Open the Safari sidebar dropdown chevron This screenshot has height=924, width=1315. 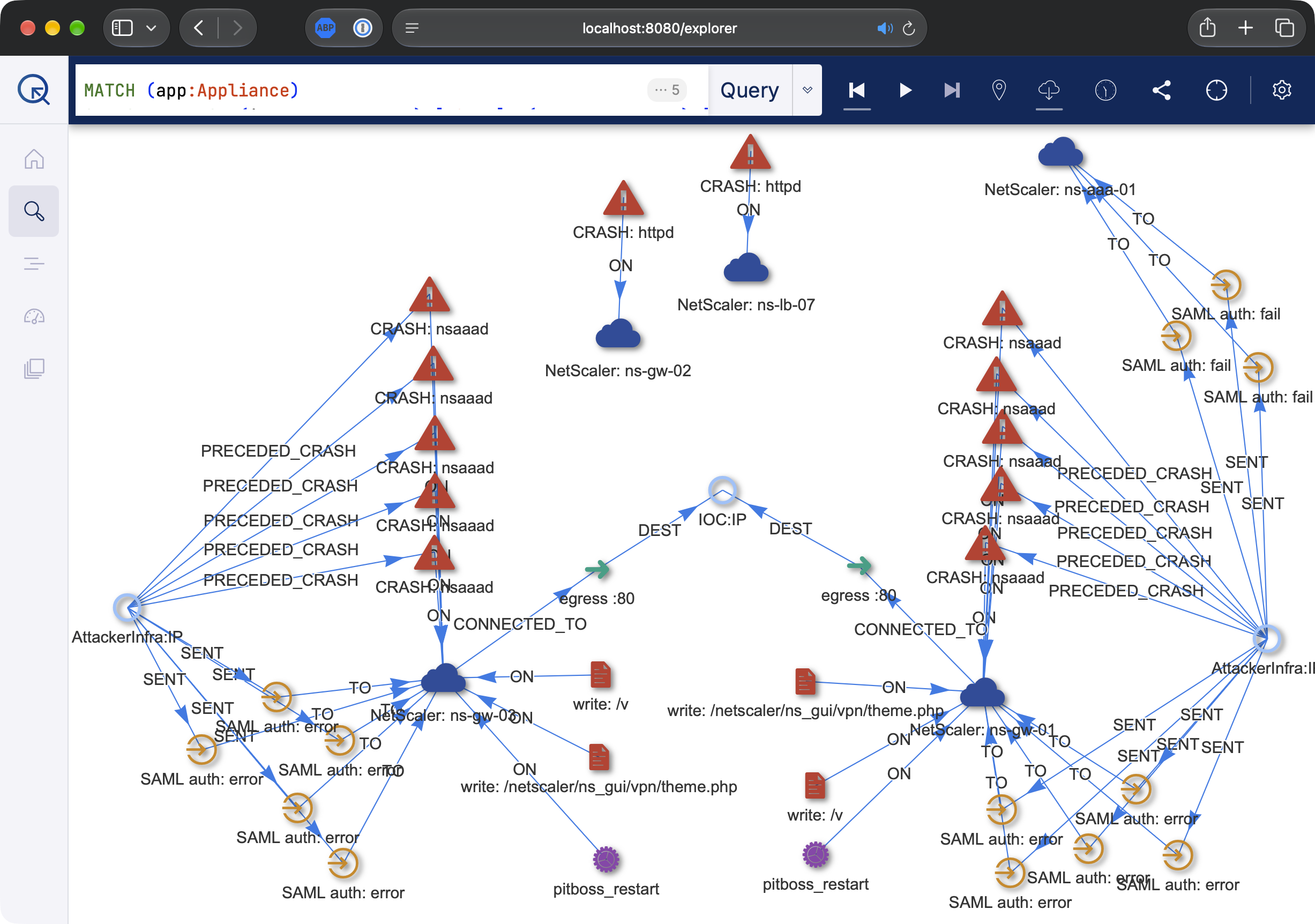151,27
